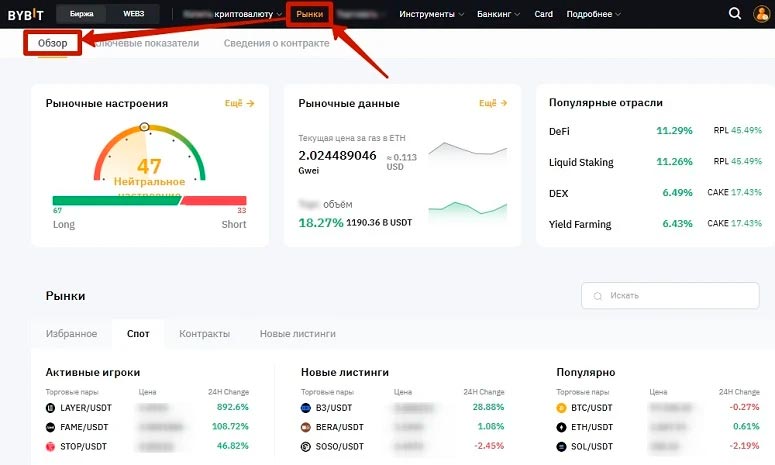Image resolution: width=775 pixels, height=465 pixels.
Task: Click Ещё link in Рыночные данные
Action: (x=494, y=103)
